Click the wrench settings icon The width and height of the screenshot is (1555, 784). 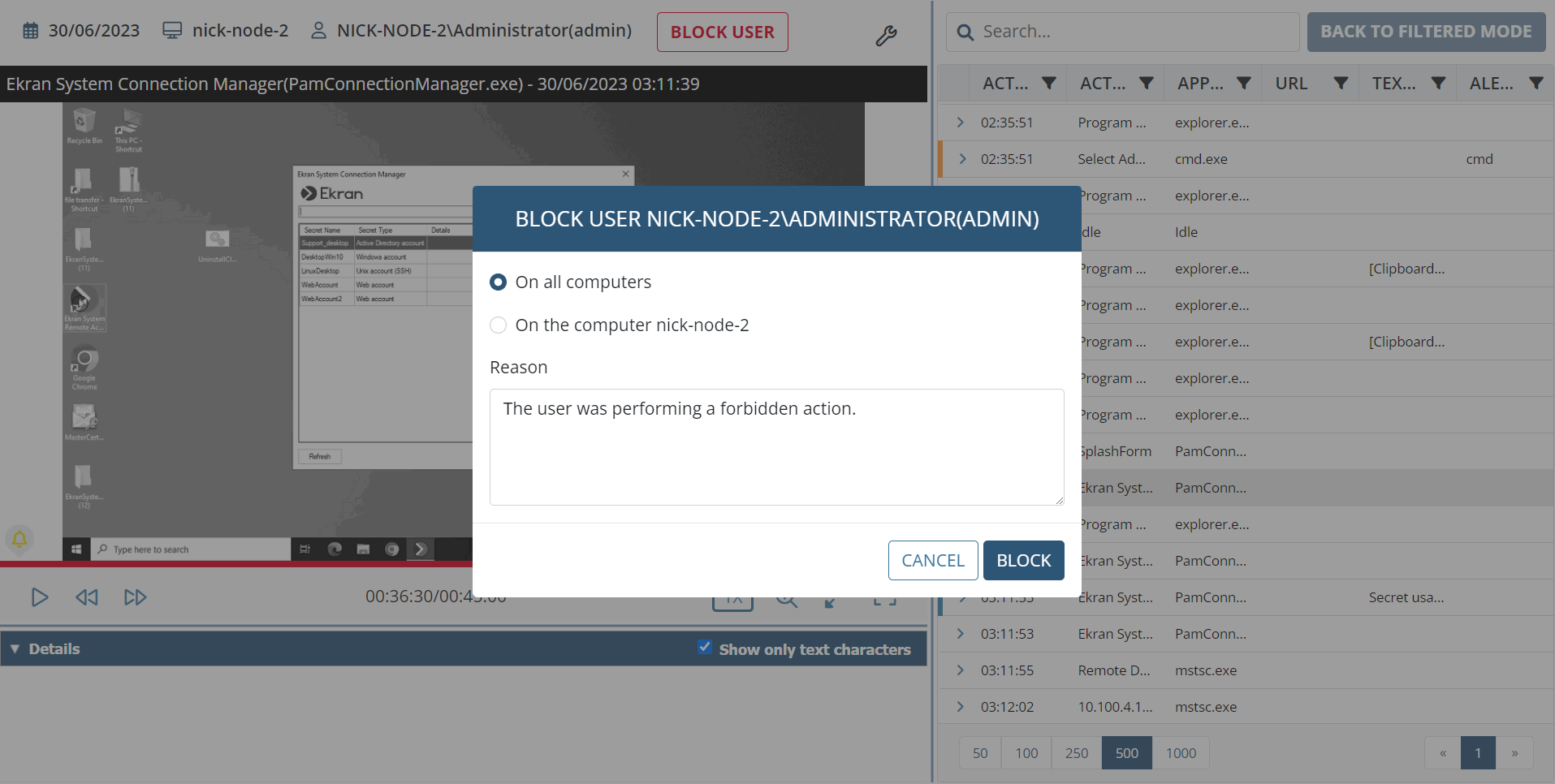(886, 35)
